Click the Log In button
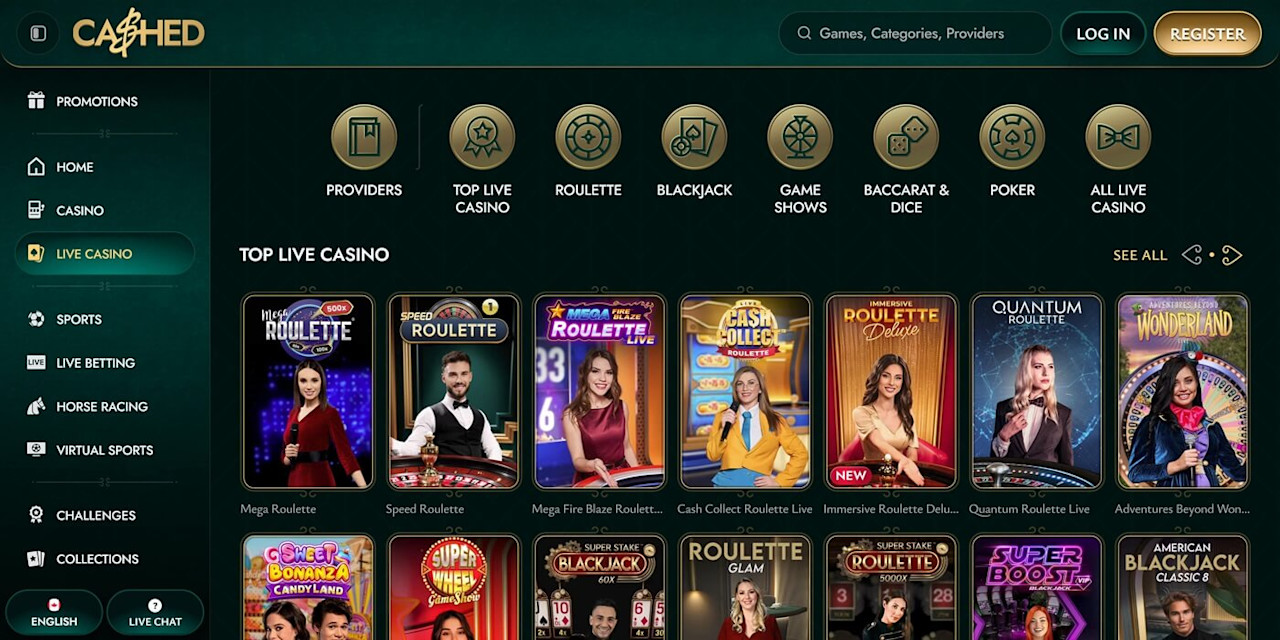This screenshot has height=640, width=1280. click(1103, 33)
